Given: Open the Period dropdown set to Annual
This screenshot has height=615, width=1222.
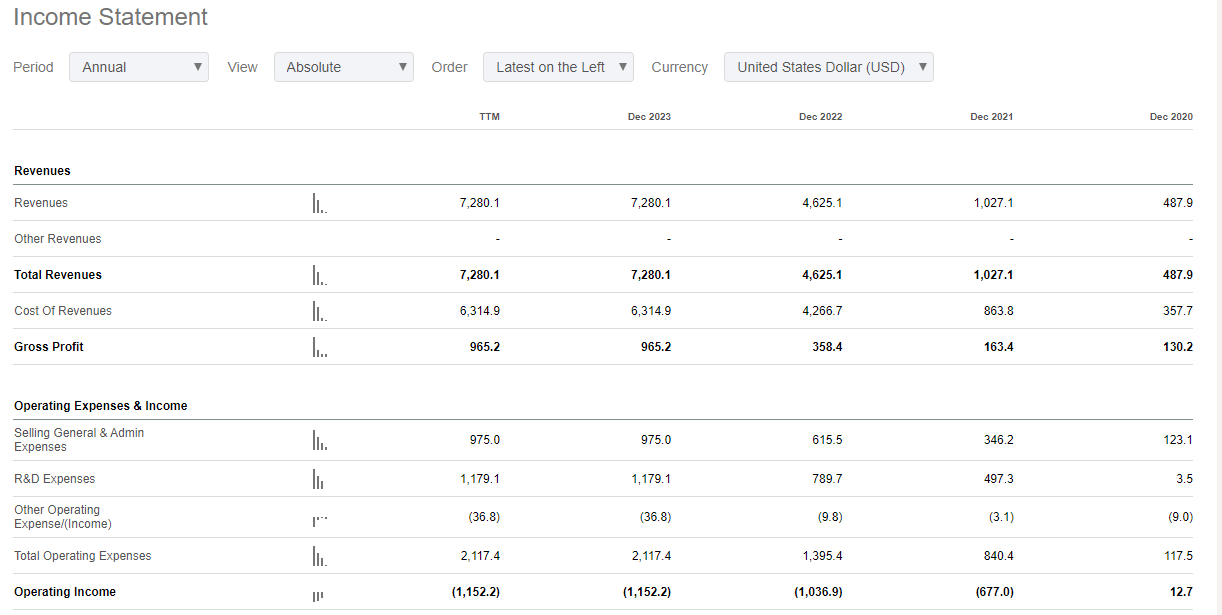Looking at the screenshot, I should (139, 67).
